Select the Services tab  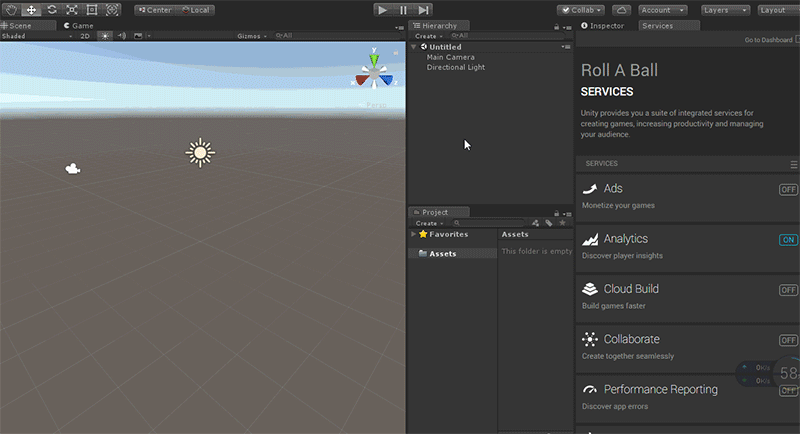(x=668, y=25)
